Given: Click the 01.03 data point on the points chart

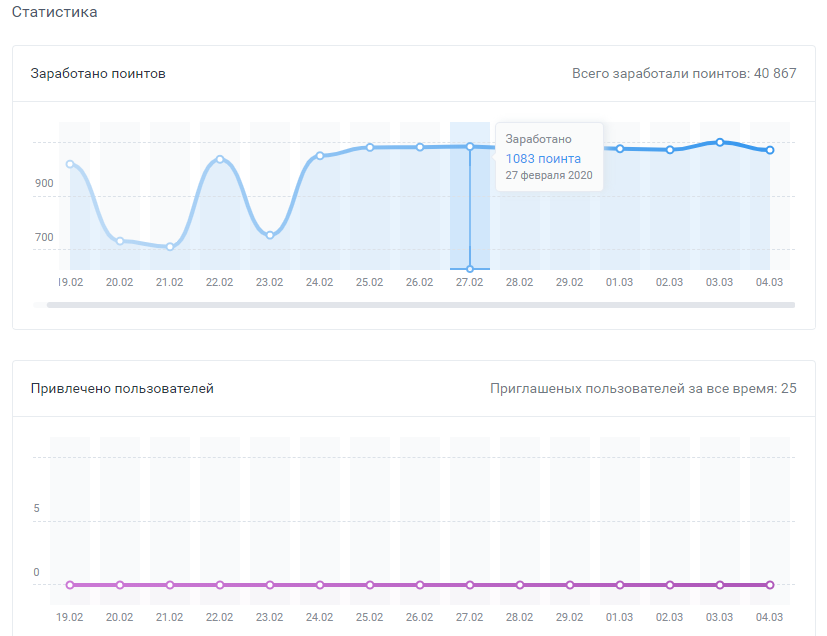Looking at the screenshot, I should coord(620,149).
